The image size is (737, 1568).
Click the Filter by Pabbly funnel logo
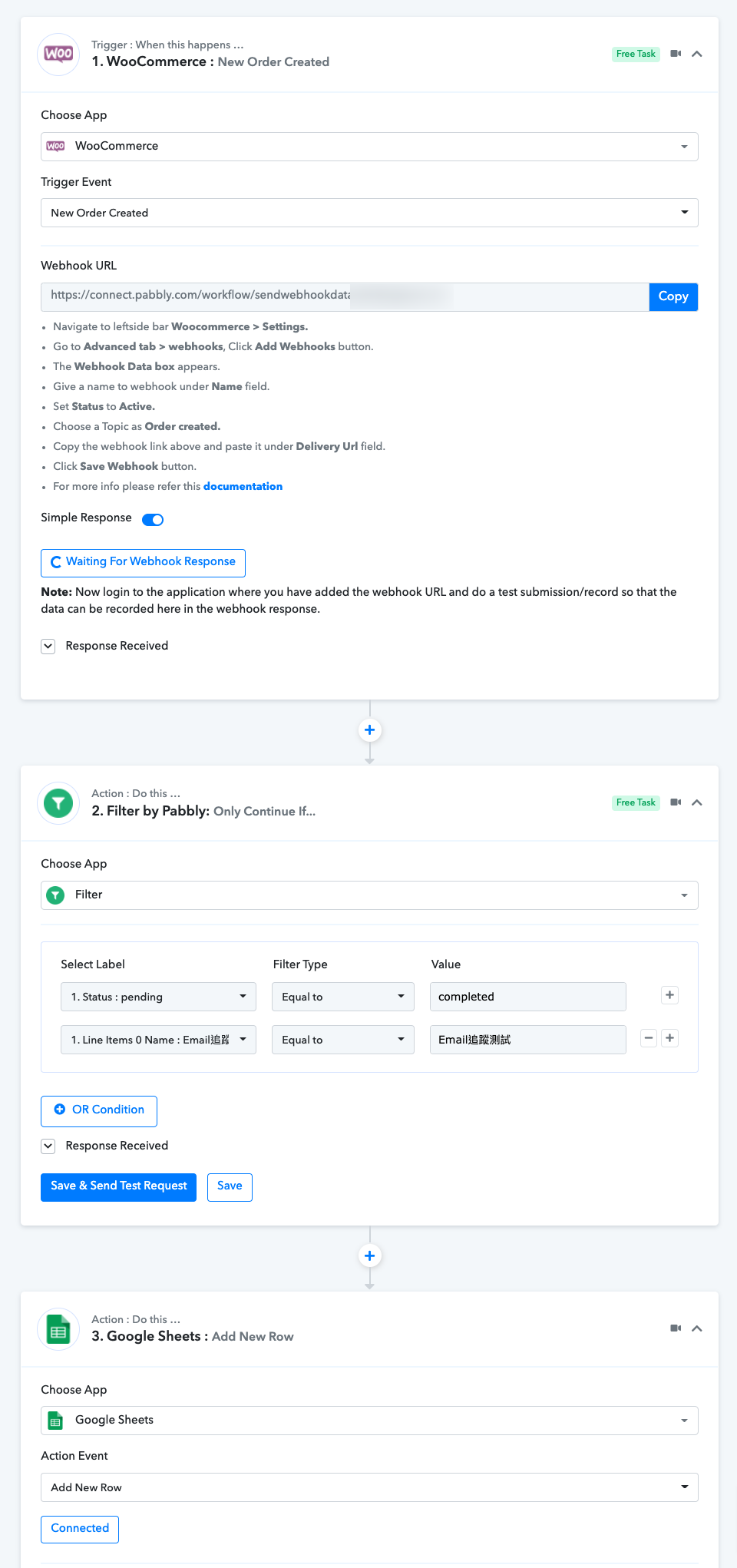click(x=58, y=802)
